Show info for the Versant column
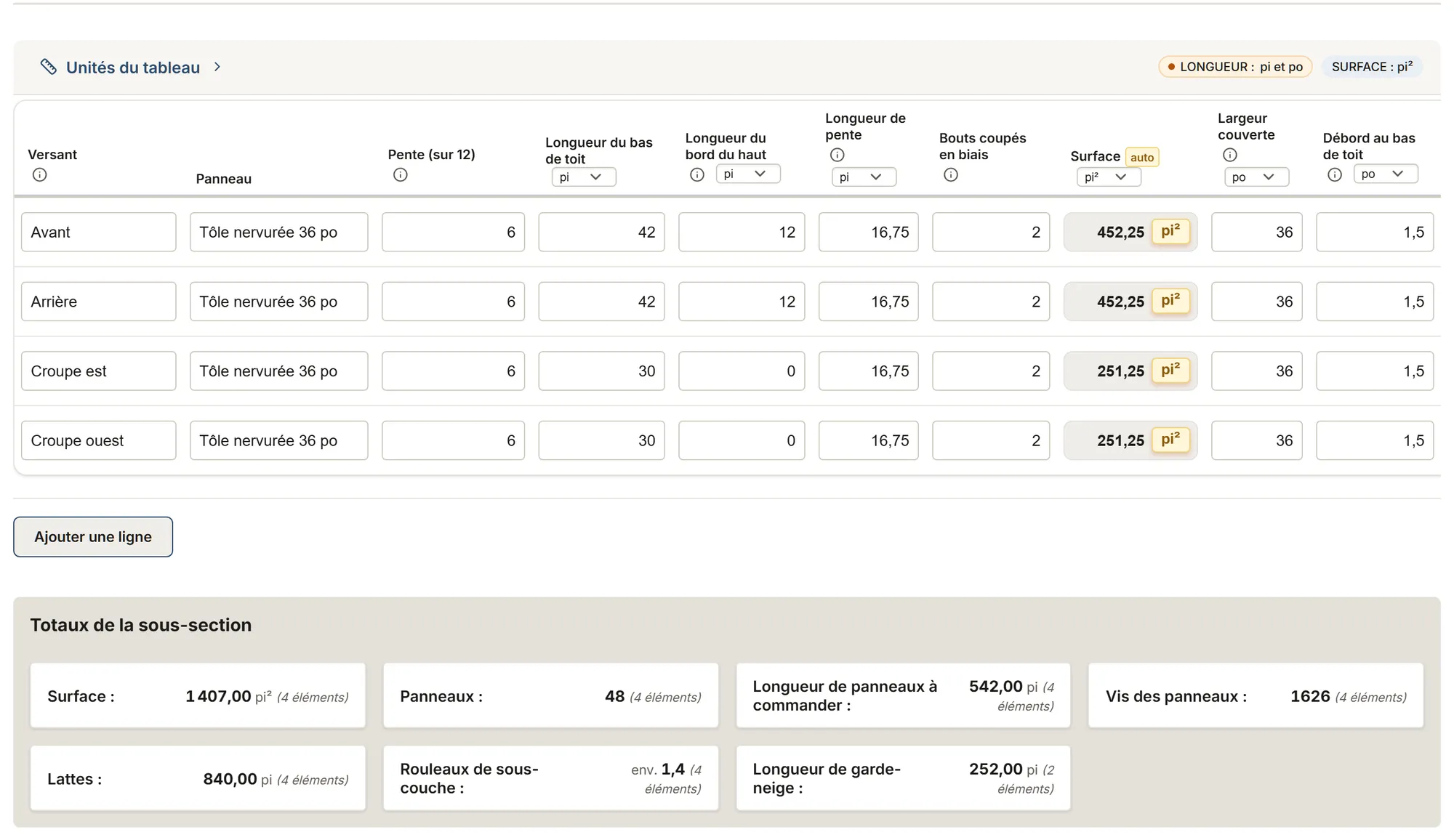Viewport: 1454px width, 840px height. 40,174
